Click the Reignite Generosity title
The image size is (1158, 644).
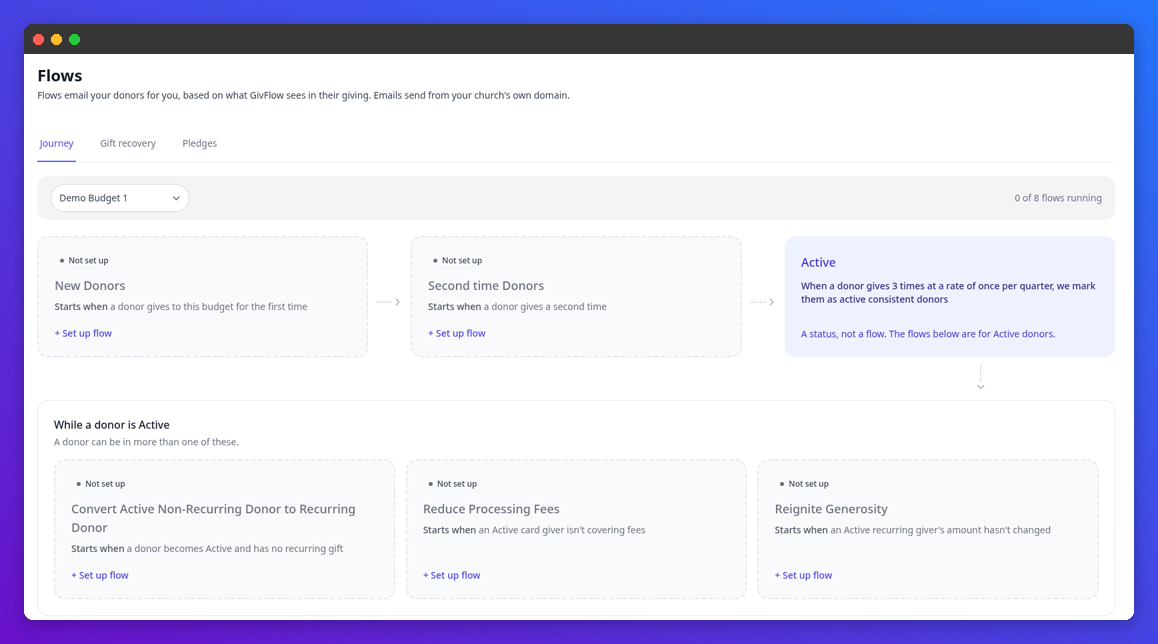tap(831, 509)
